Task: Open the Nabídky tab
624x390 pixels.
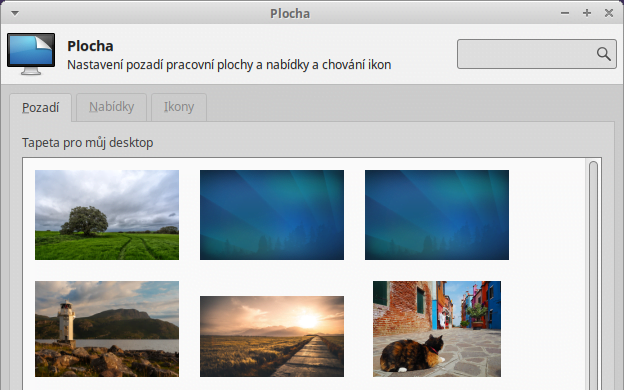Action: [x=111, y=107]
